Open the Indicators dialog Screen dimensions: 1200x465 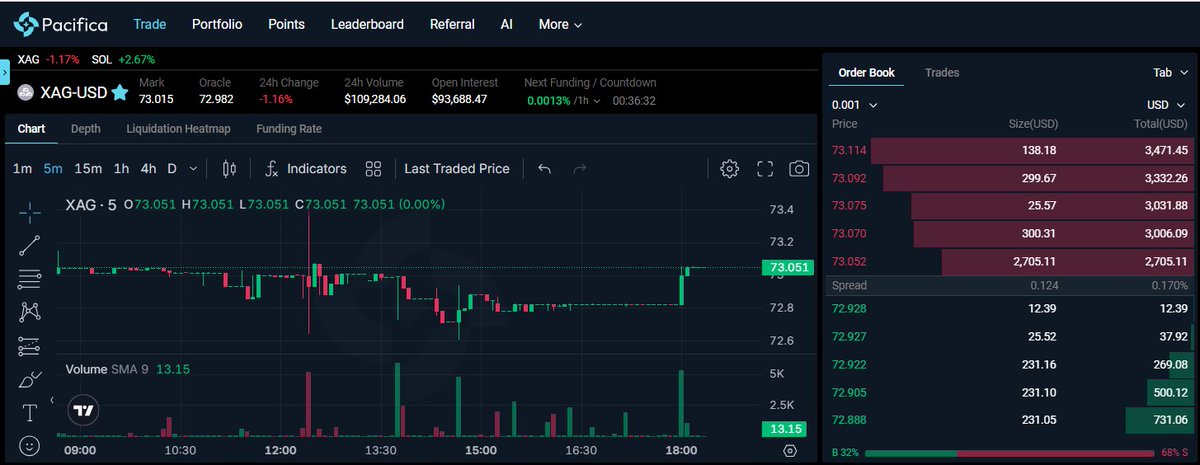tap(306, 169)
